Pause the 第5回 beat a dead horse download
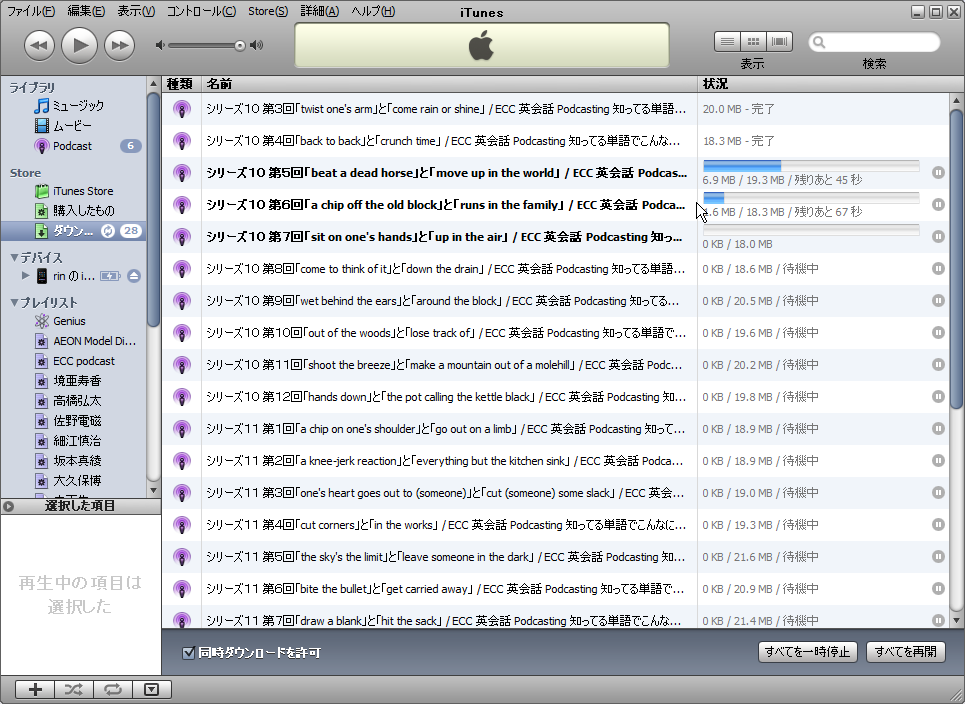The image size is (965, 704). [x=938, y=173]
